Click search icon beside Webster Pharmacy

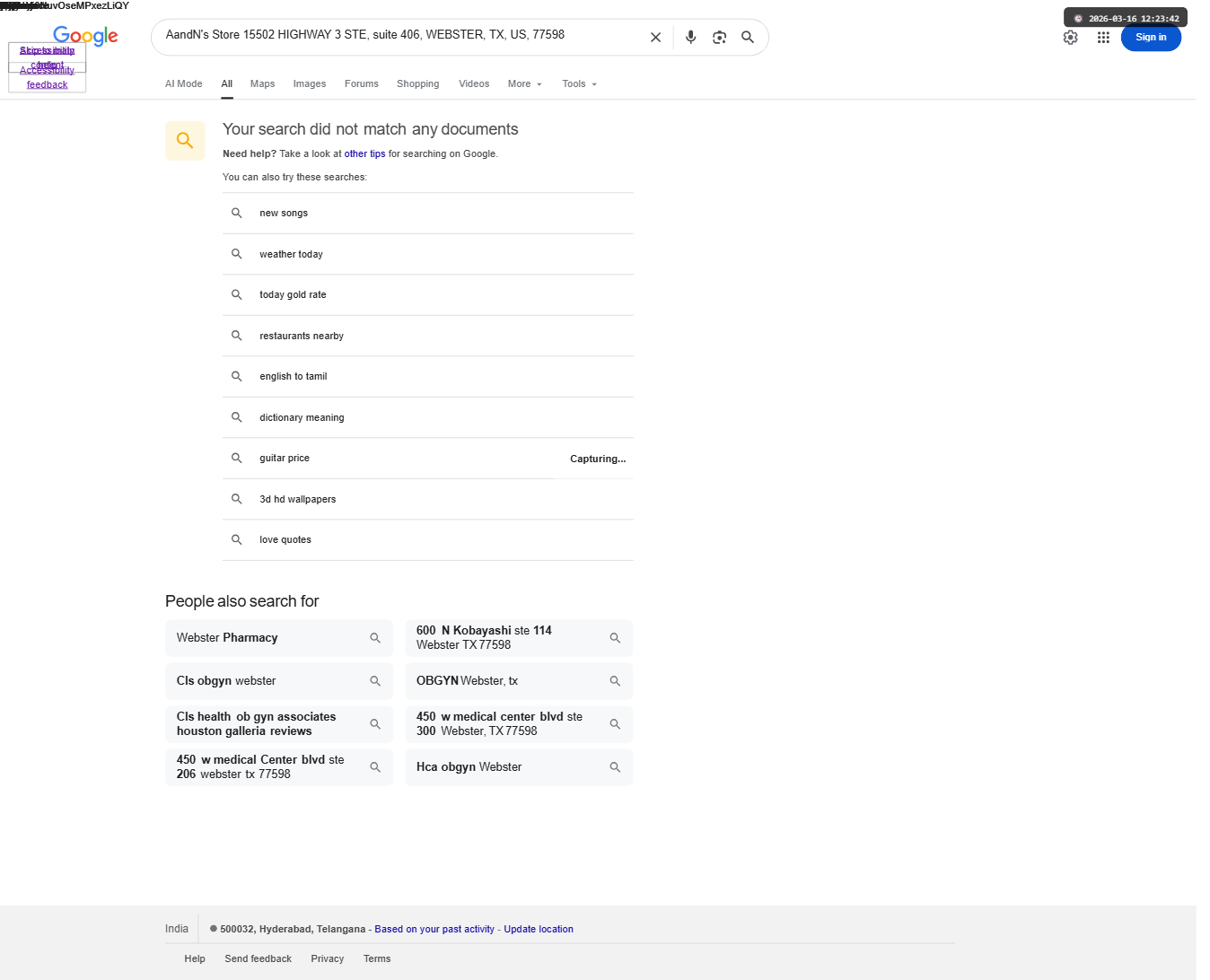(x=375, y=638)
